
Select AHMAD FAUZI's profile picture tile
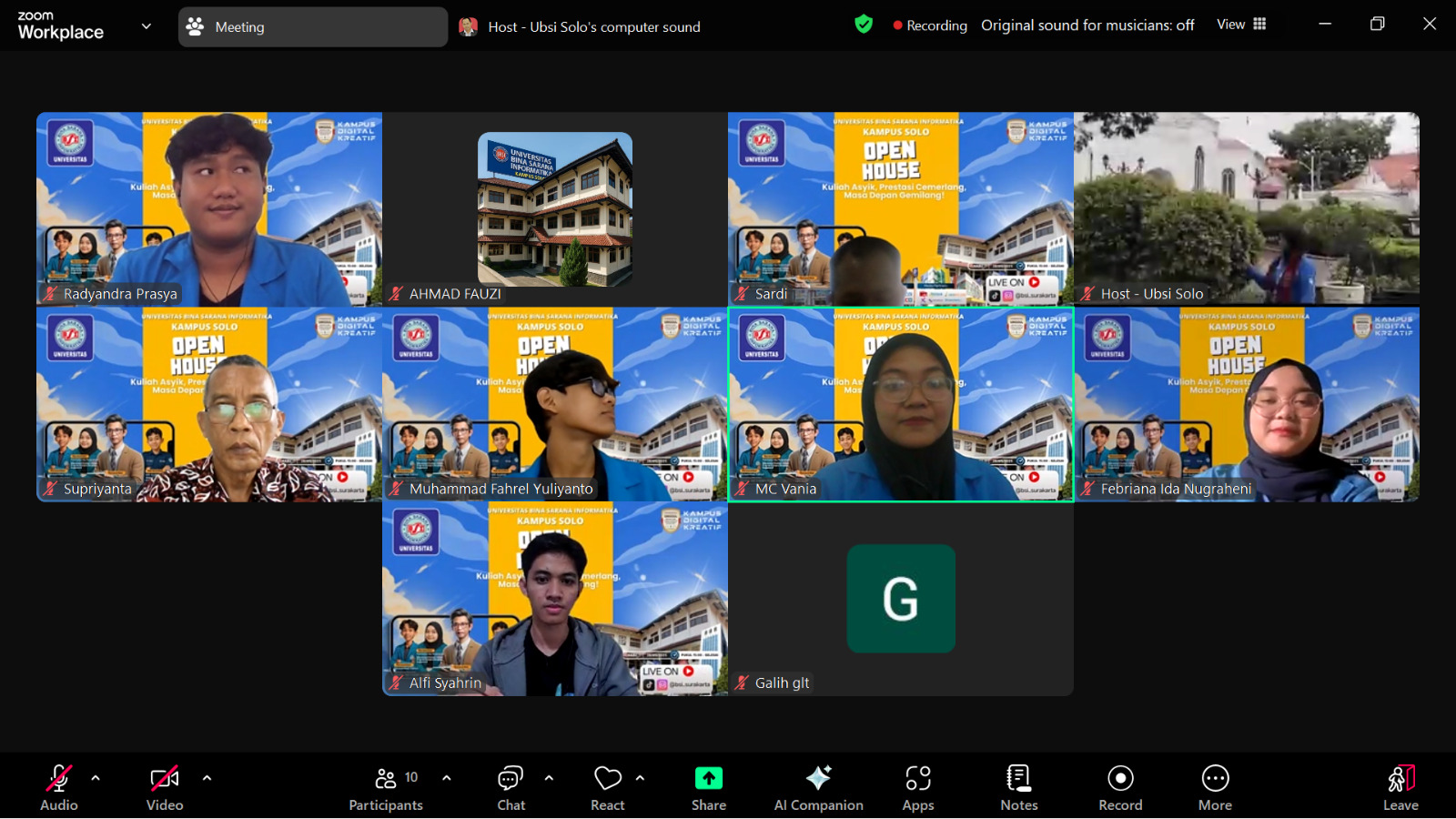[x=555, y=208]
